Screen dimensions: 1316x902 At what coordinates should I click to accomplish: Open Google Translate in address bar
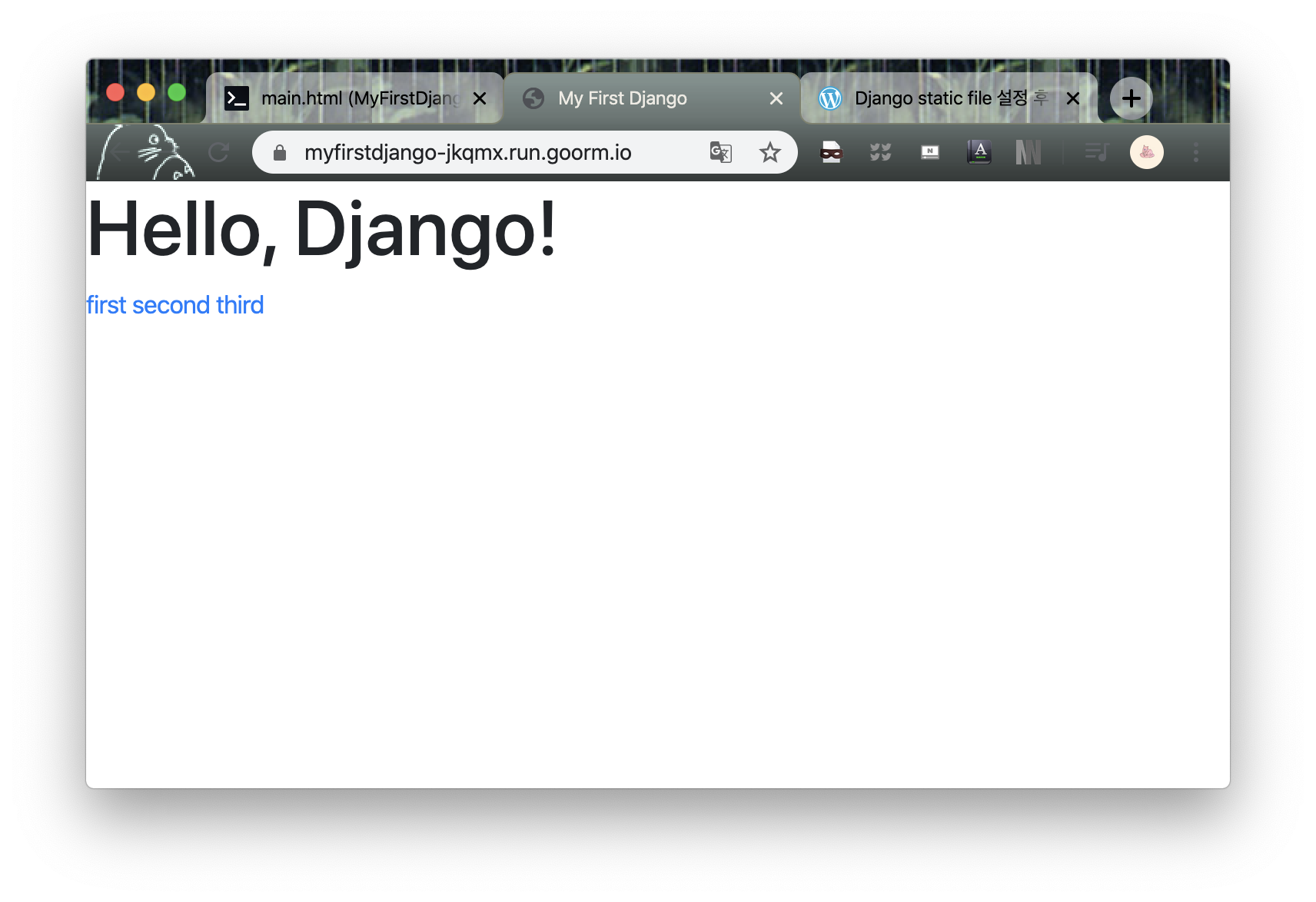(x=720, y=152)
